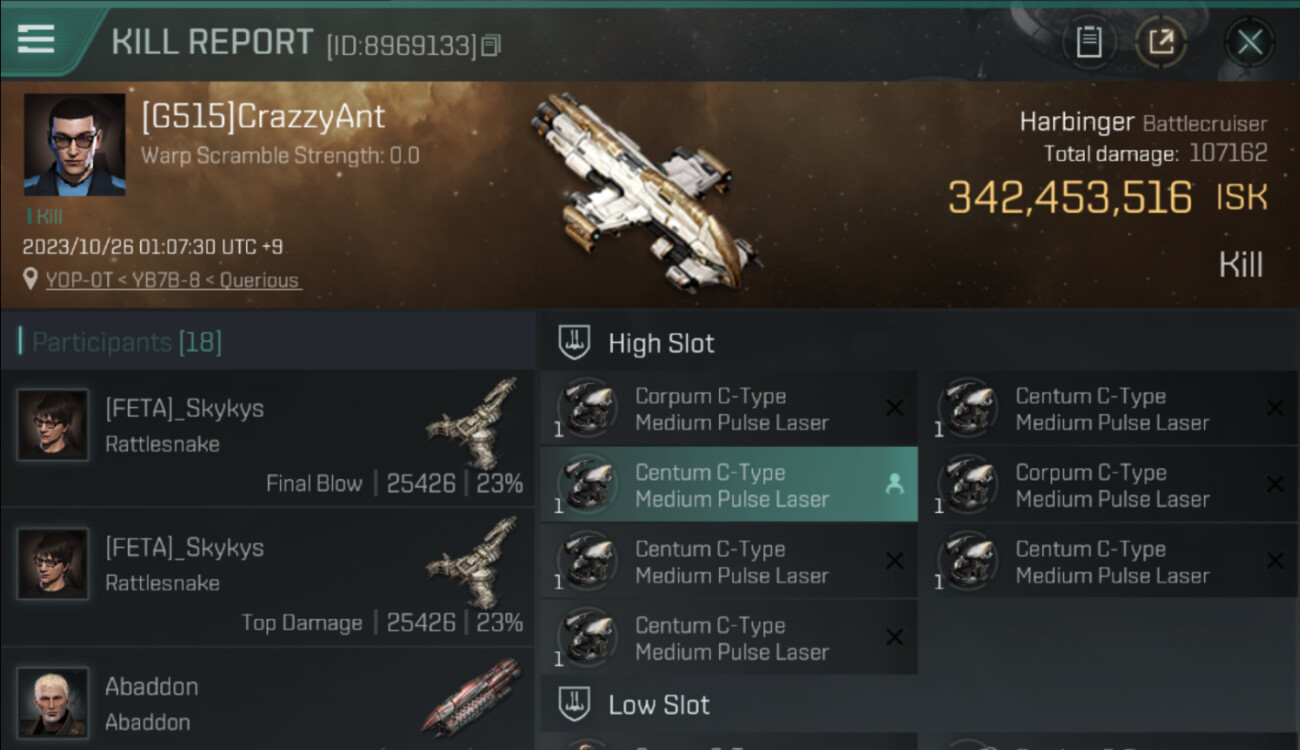Screen dimensions: 1300x750
Task: Click the X mark on the first Corpum laser
Action: pos(894,408)
